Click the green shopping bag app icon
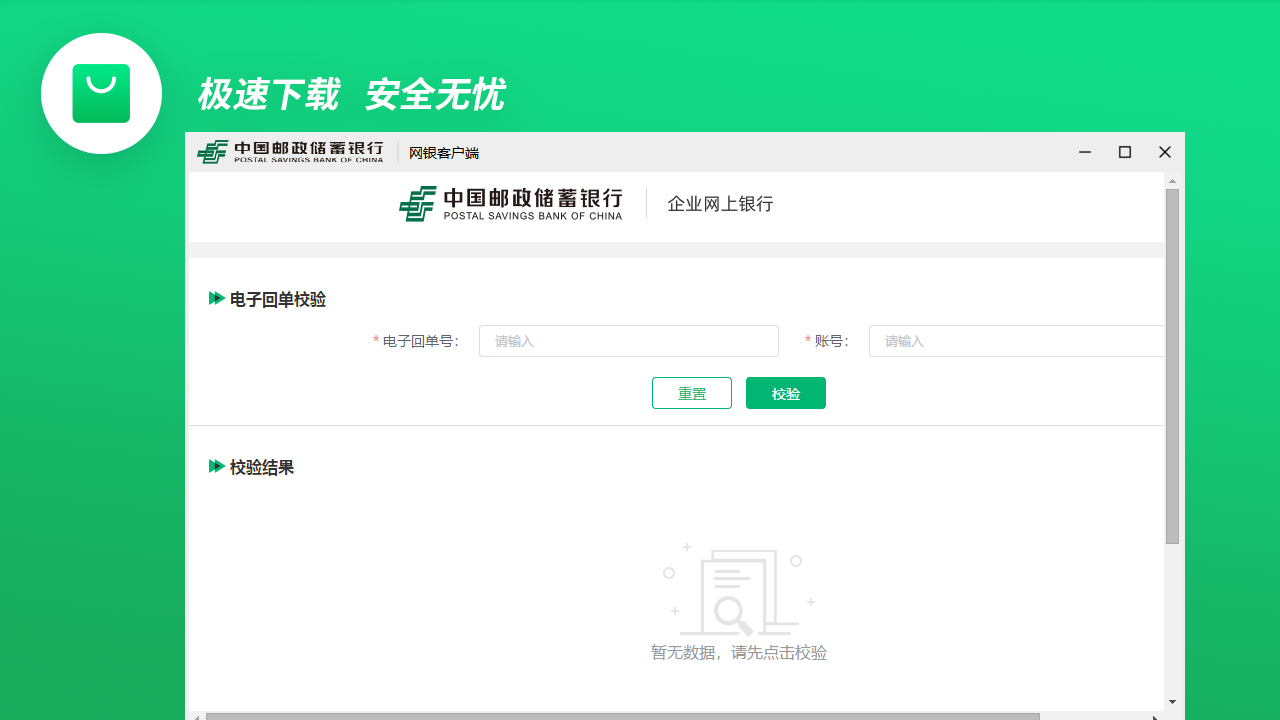 coord(101,93)
